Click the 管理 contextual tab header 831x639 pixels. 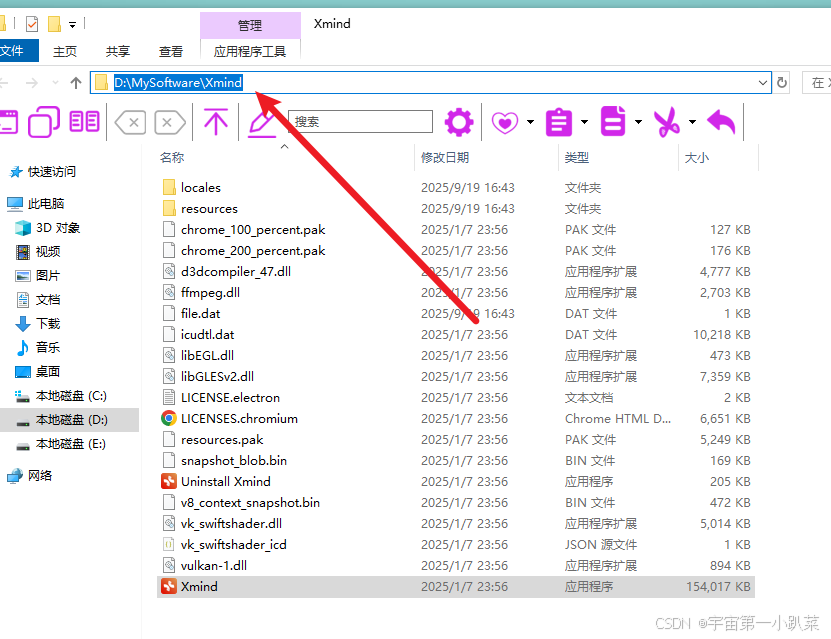click(250, 25)
